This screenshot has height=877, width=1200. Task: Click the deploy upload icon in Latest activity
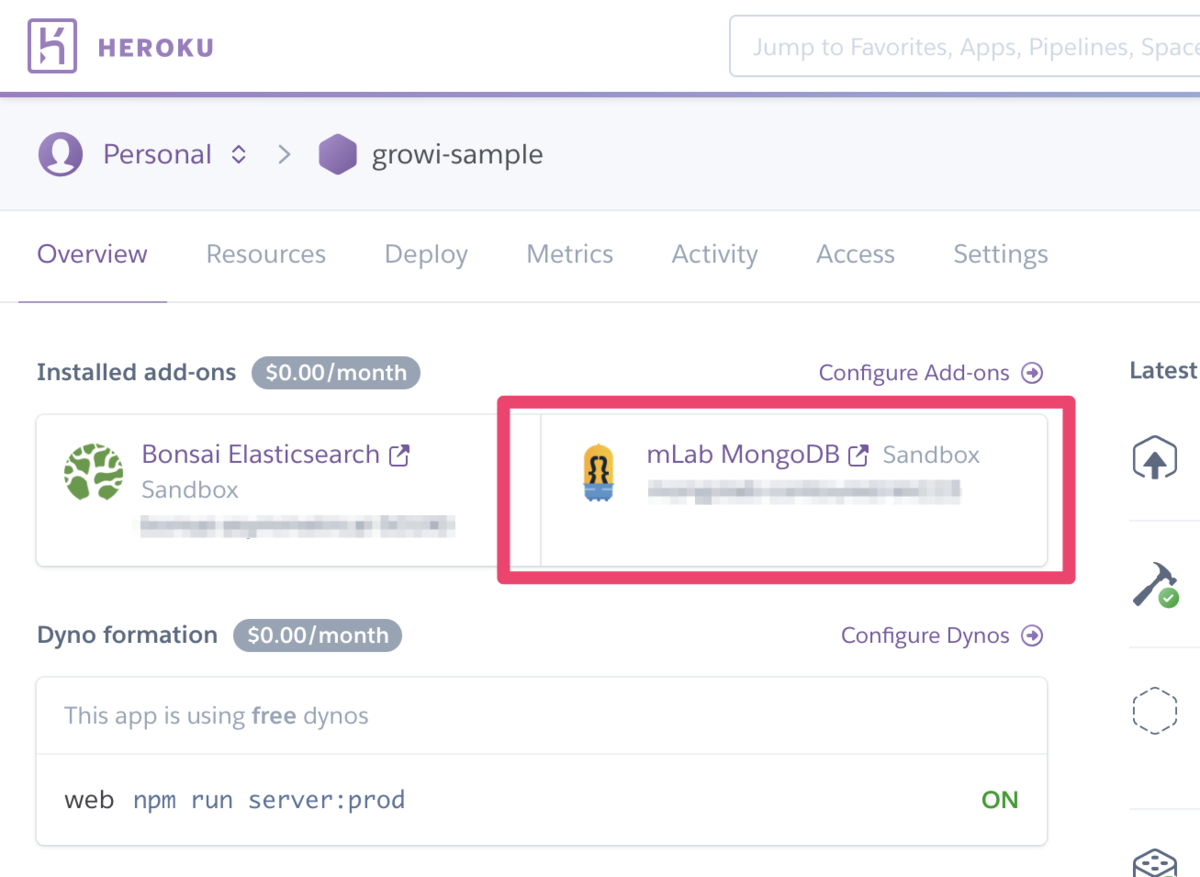tap(1154, 458)
